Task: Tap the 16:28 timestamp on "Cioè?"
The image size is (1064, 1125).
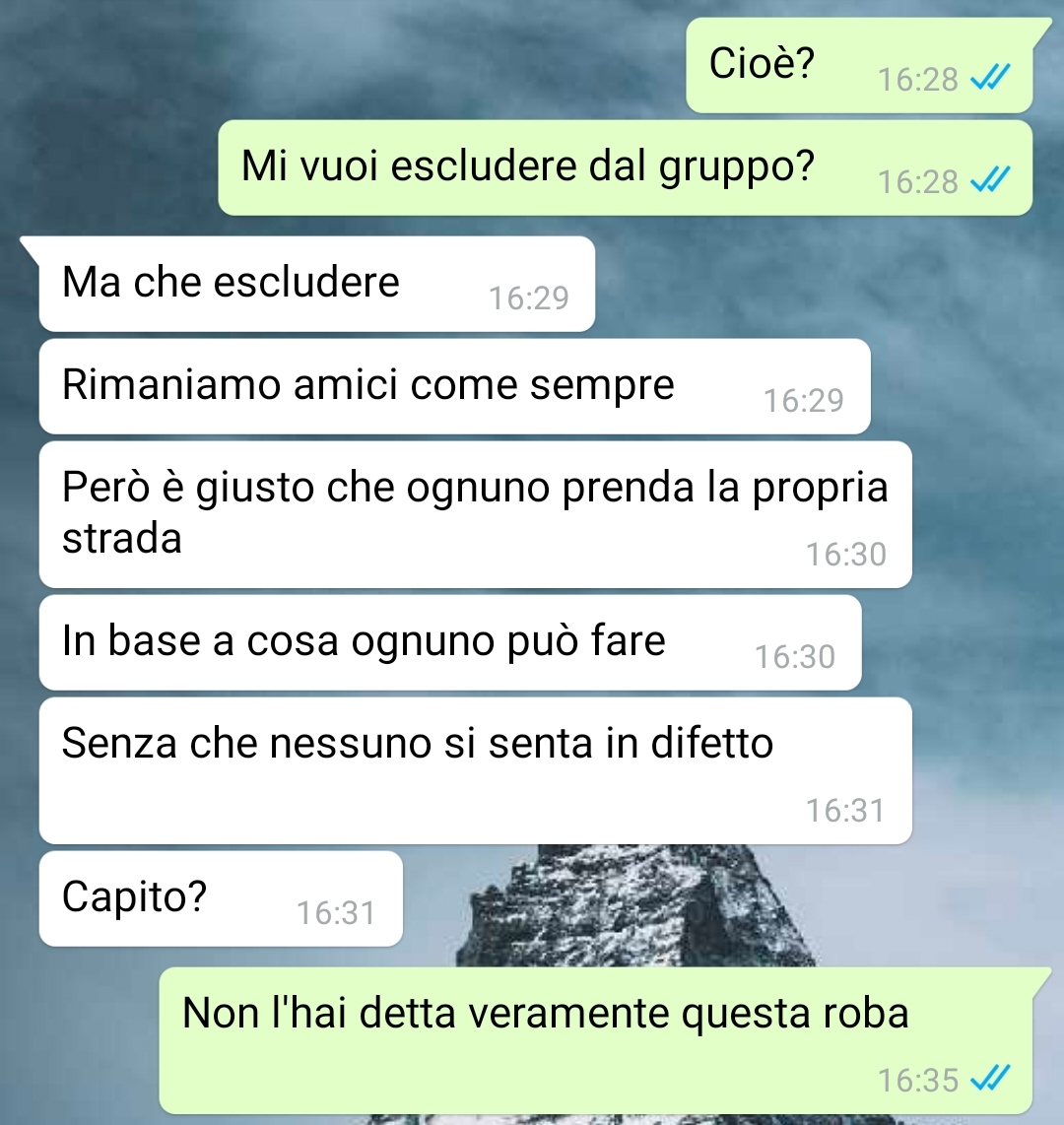Action: pos(918,79)
